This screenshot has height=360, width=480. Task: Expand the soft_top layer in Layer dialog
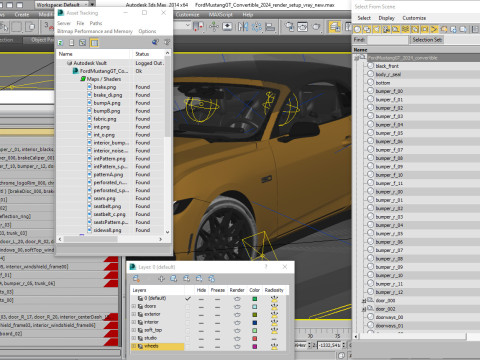pos(134,330)
